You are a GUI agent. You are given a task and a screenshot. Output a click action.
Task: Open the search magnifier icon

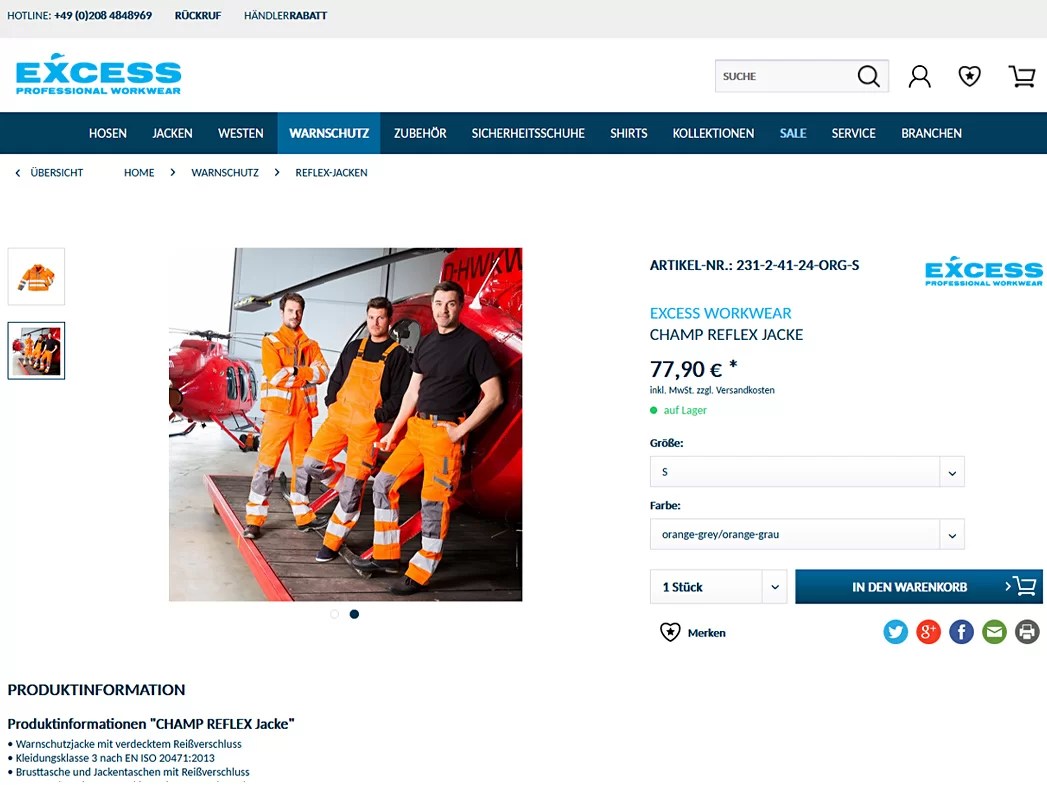pos(869,76)
